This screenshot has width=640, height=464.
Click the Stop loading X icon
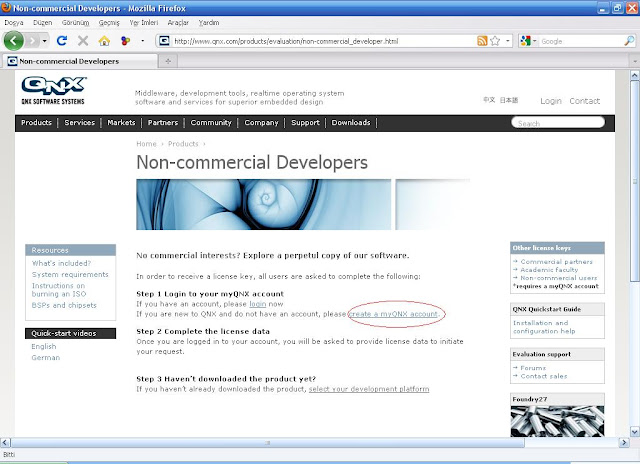coord(83,41)
